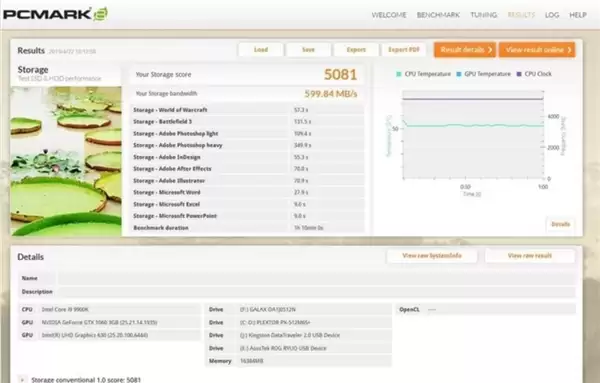This screenshot has width=600, height=383.
Task: Click the Load results button
Action: click(261, 50)
